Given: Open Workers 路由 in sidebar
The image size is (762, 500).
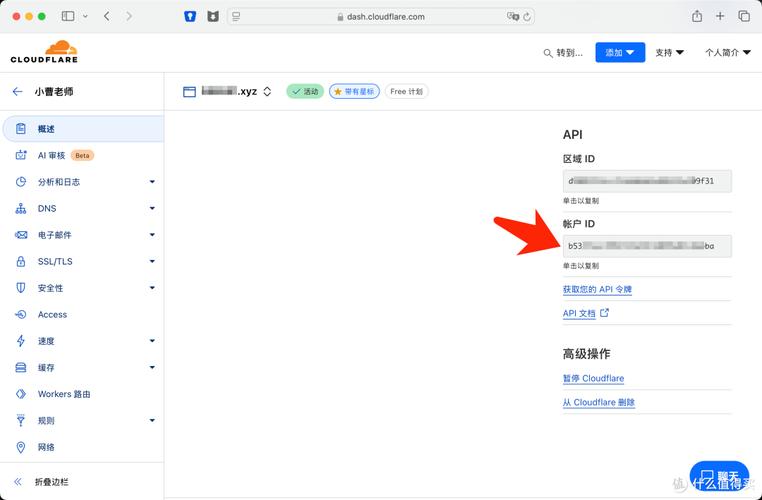Looking at the screenshot, I should click(64, 394).
